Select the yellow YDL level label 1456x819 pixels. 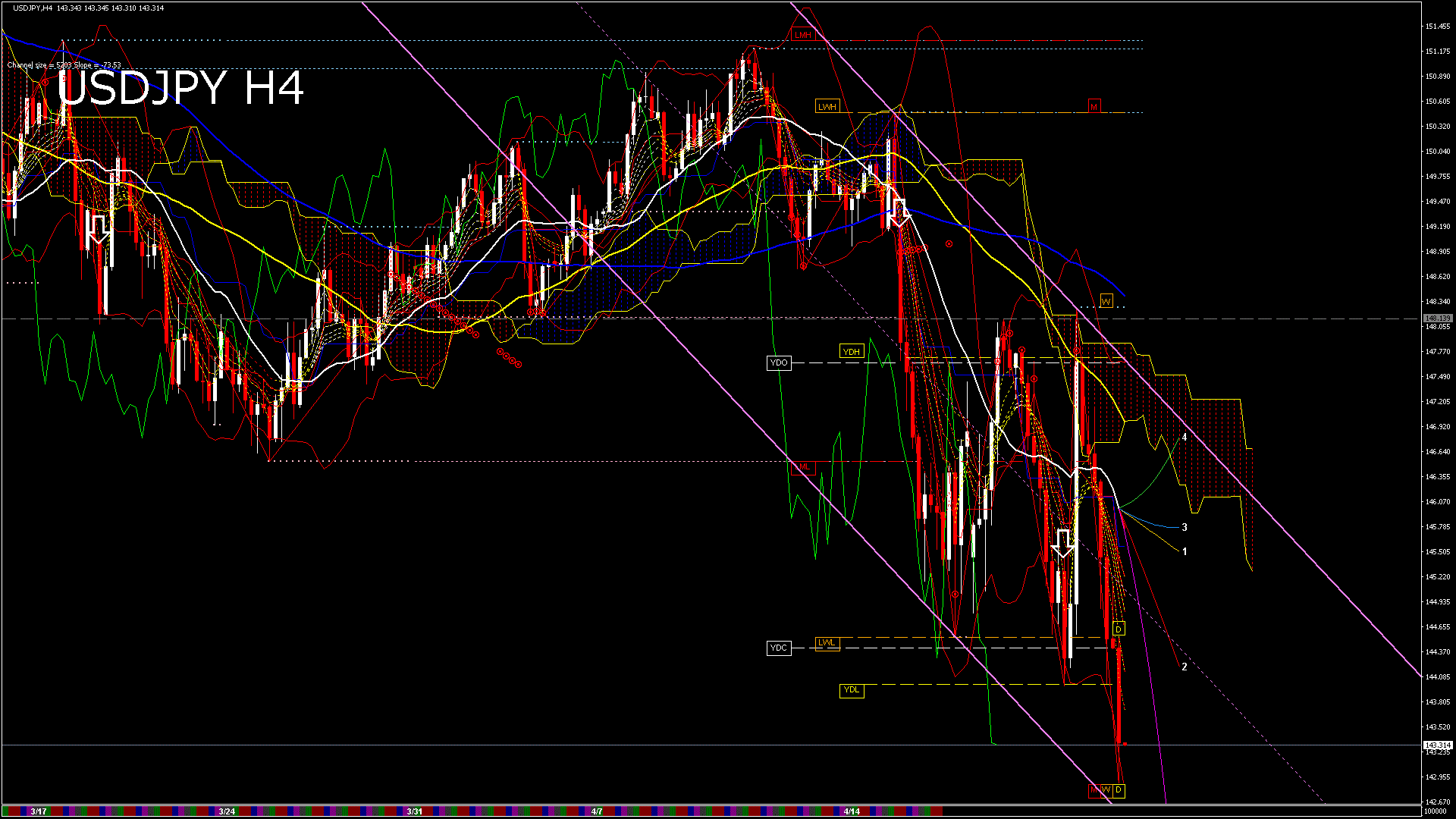coord(852,690)
